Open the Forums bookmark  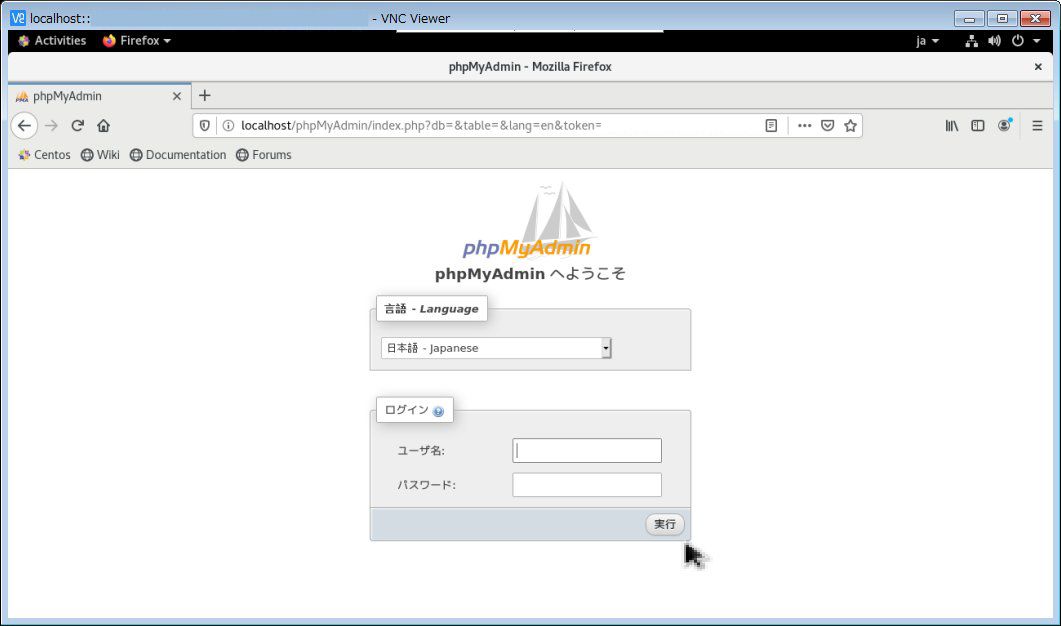(264, 155)
